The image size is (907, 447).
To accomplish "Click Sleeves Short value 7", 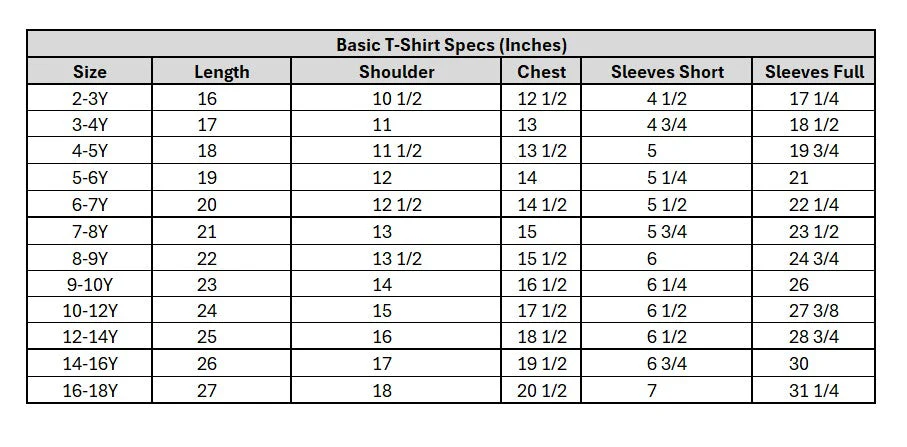I will point(652,390).
